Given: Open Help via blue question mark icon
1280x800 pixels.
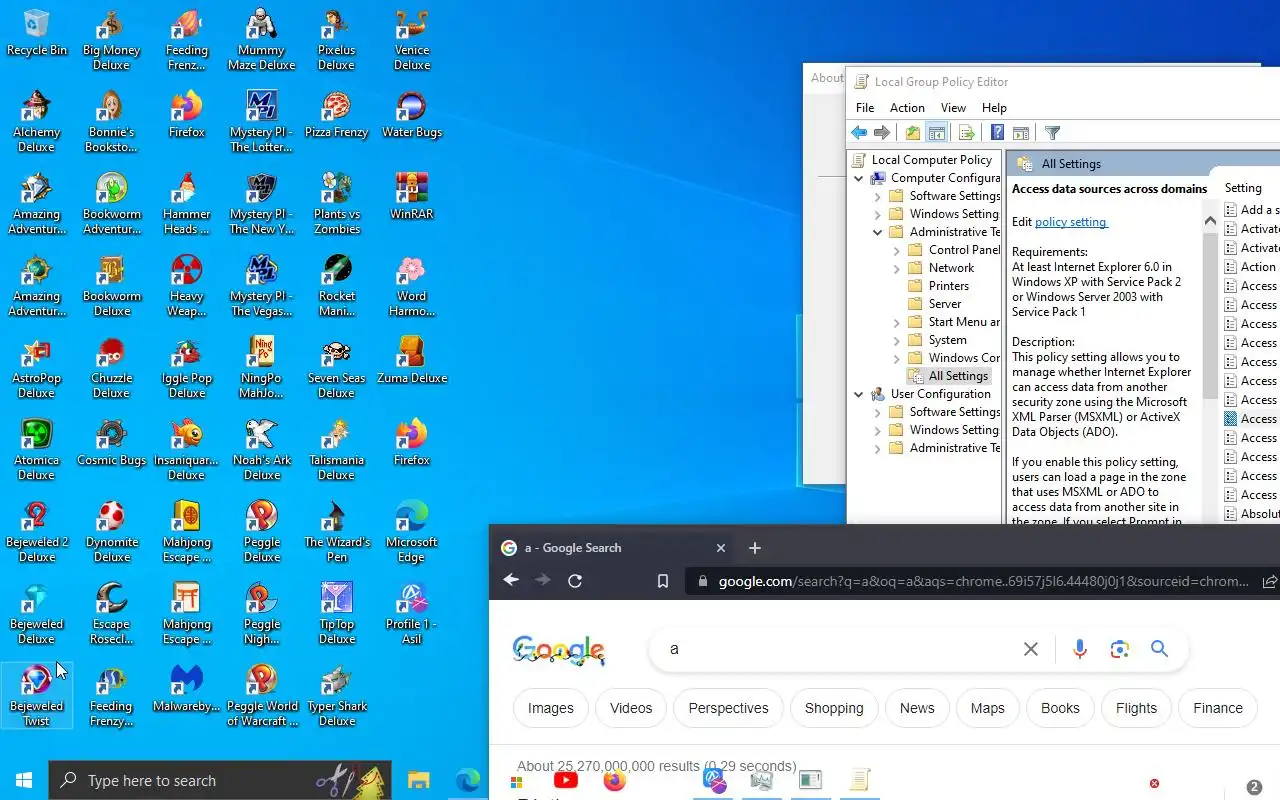Looking at the screenshot, I should (997, 133).
